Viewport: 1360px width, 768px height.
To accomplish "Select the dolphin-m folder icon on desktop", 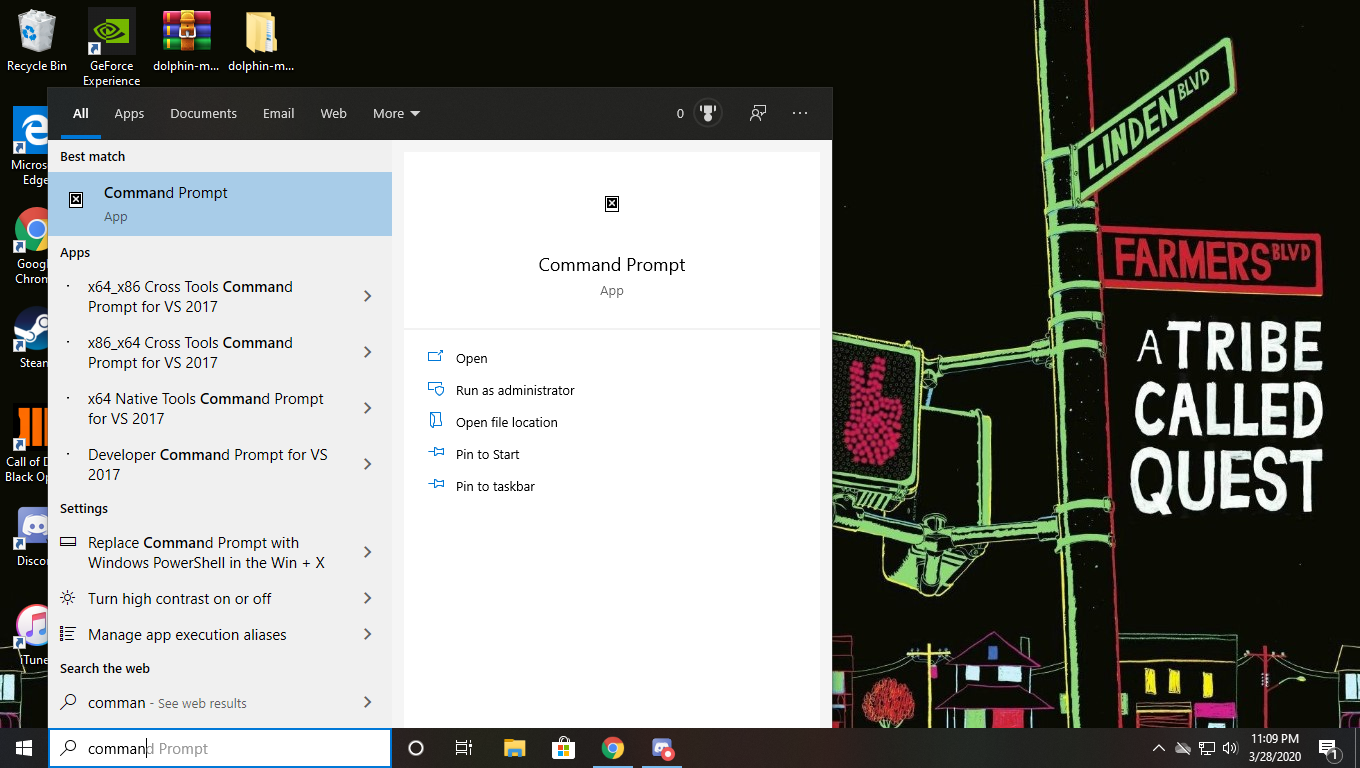I will coord(261,40).
